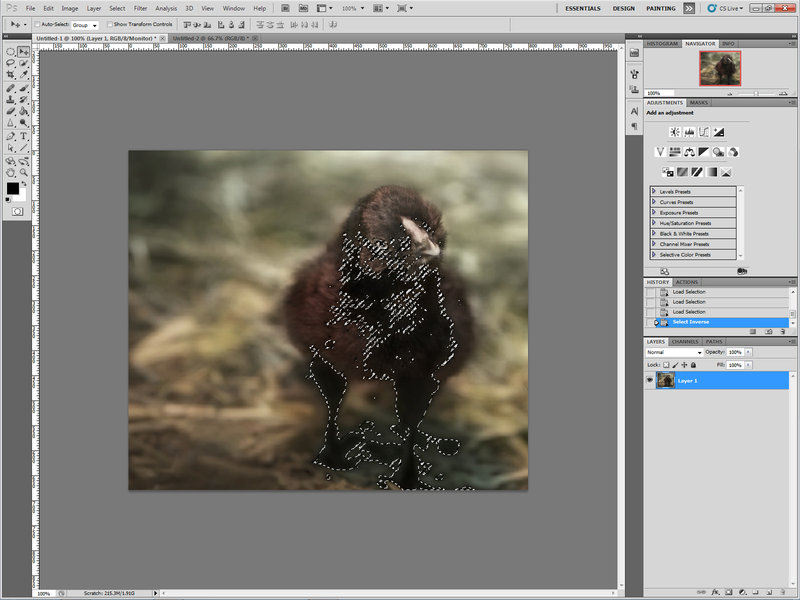Set the foreground color swatch

[x=12, y=188]
